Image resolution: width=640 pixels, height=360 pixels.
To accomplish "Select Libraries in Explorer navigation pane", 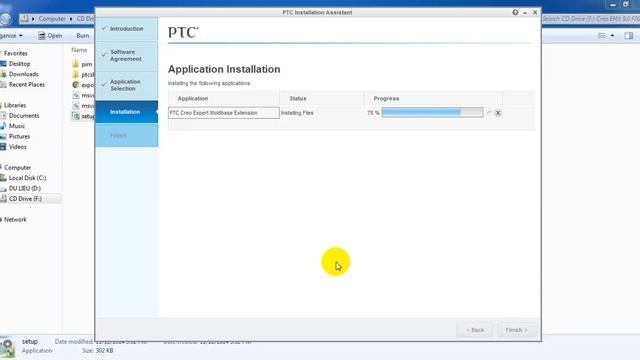I will [14, 105].
